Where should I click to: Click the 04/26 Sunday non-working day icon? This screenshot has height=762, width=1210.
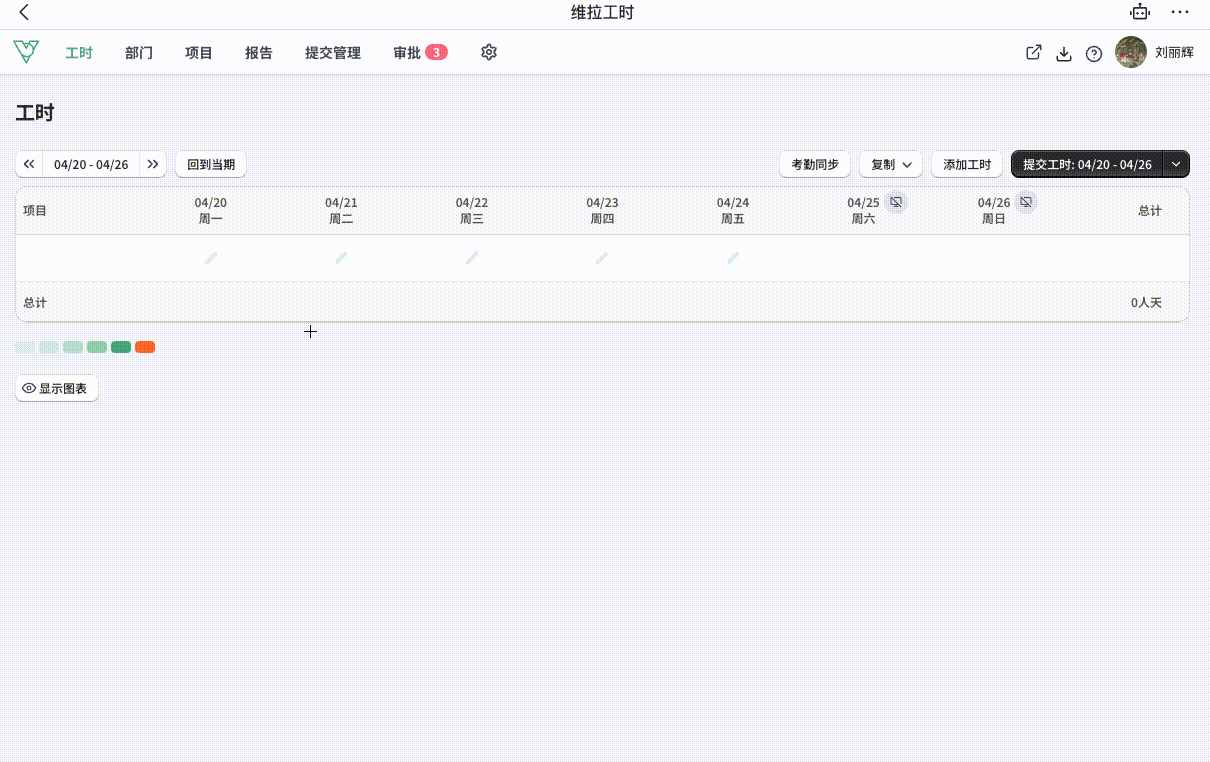pyautogui.click(x=1026, y=202)
